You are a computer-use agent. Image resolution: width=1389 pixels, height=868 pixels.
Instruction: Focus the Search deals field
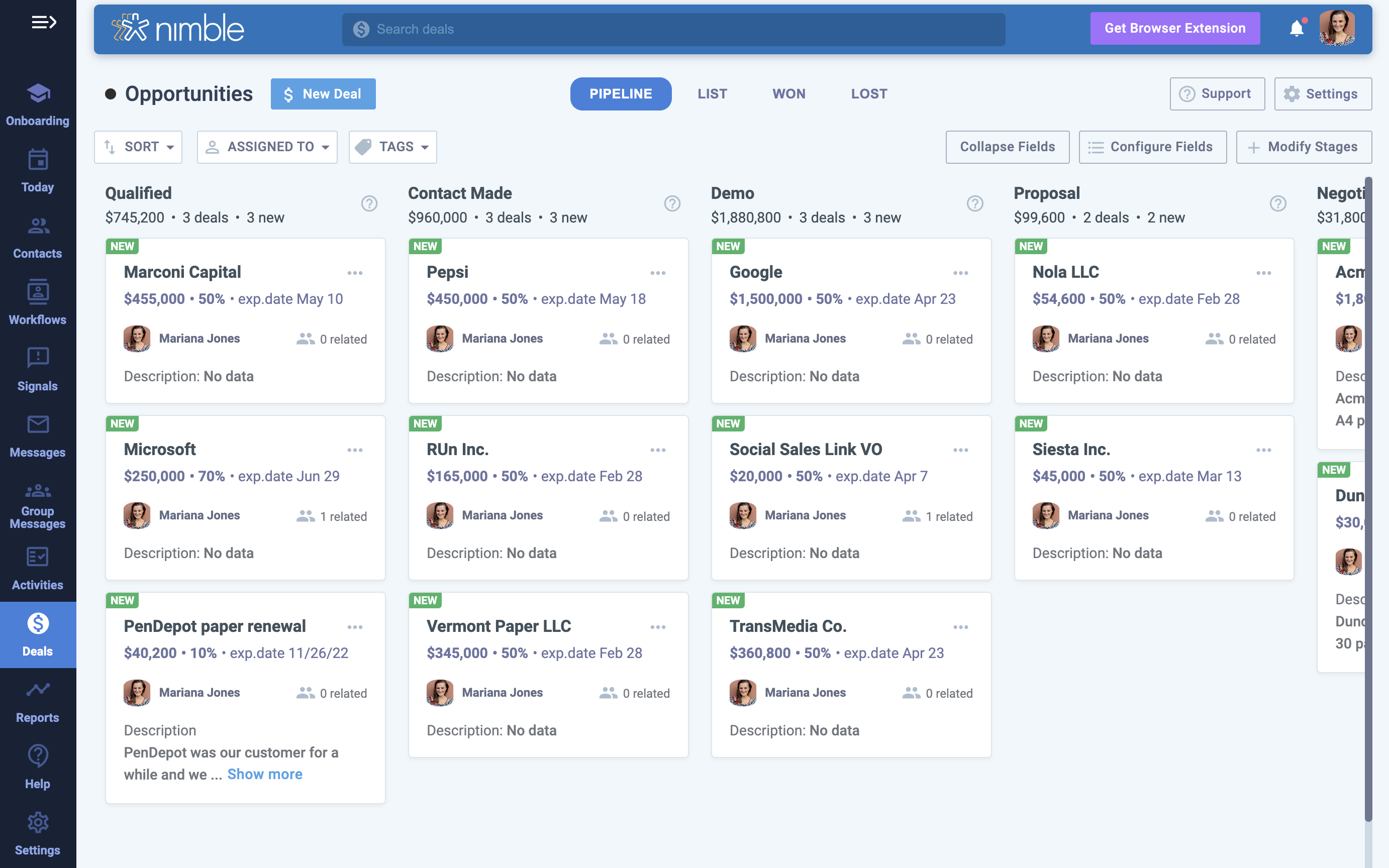[x=673, y=29]
